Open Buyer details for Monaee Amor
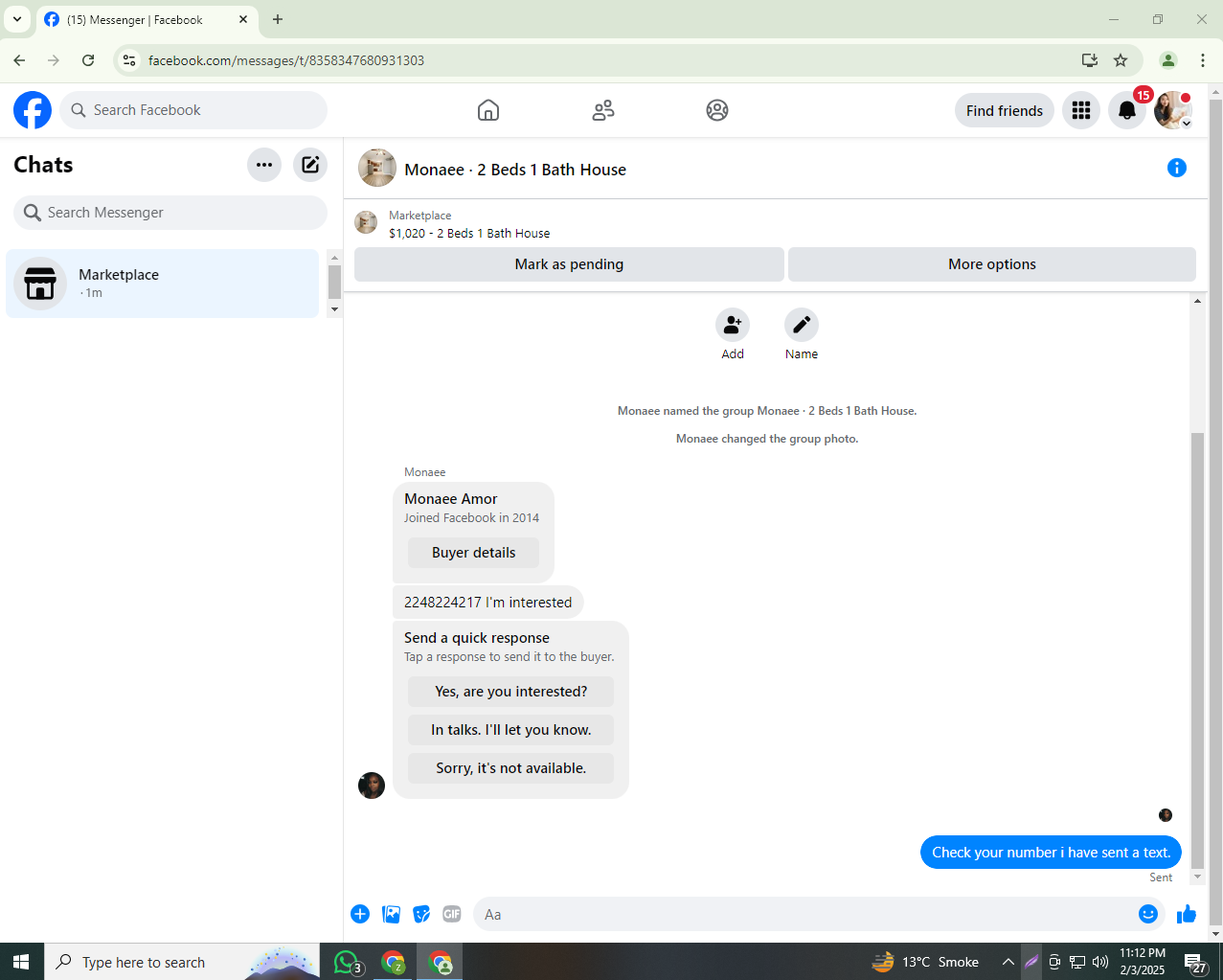Screen dimensions: 1223x980 click(473, 553)
